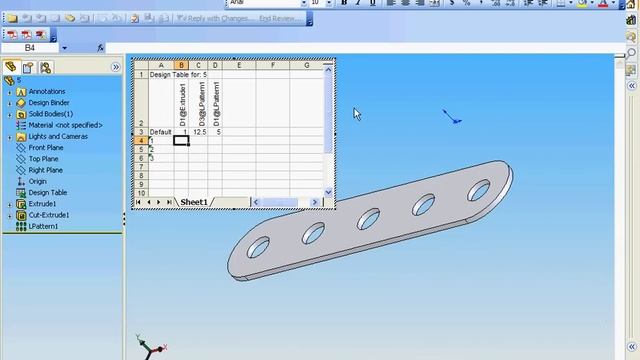Click the Insert Function fx icon

pos(100,48)
